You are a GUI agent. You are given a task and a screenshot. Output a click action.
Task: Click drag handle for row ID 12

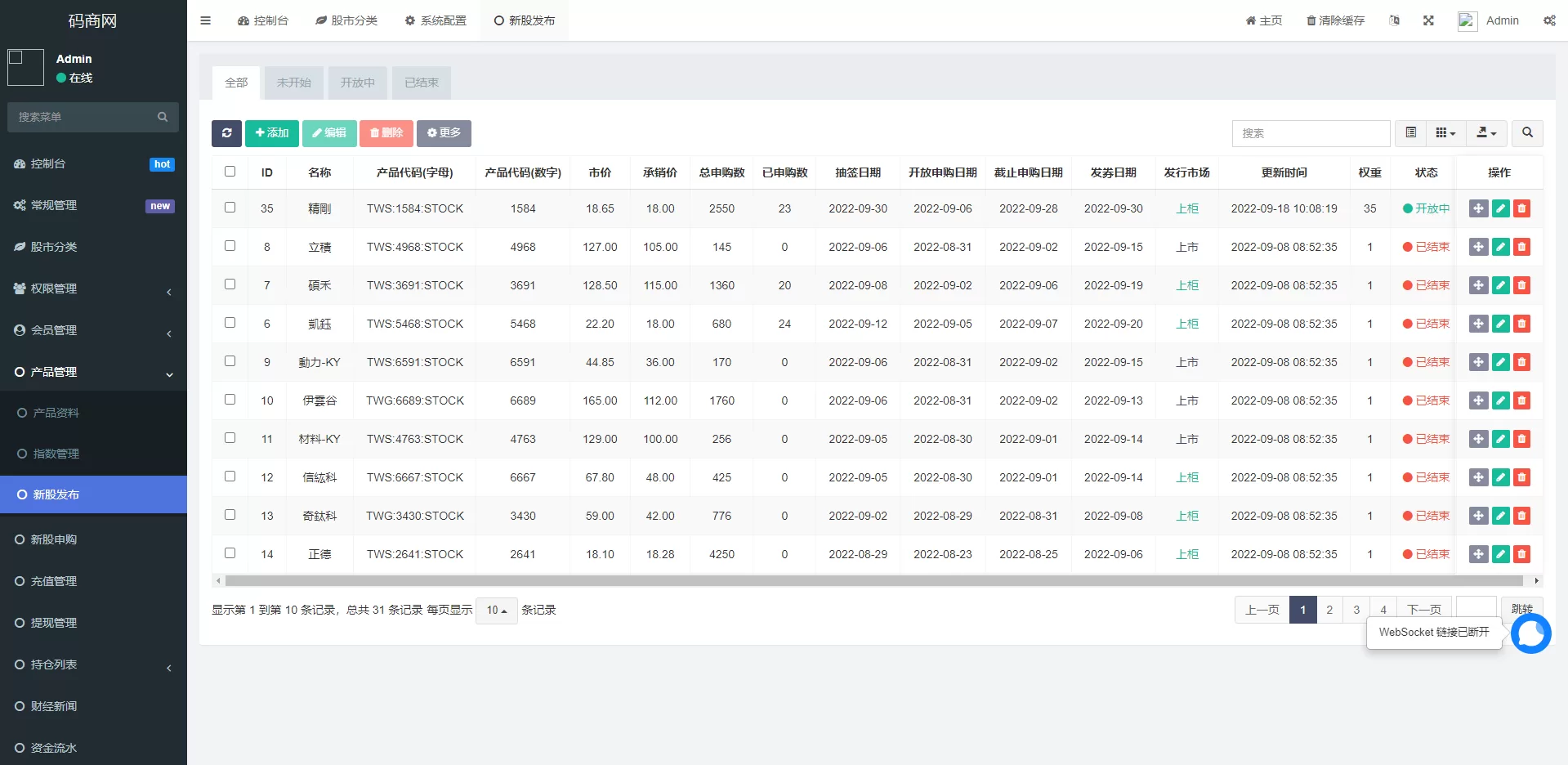[x=1478, y=477]
